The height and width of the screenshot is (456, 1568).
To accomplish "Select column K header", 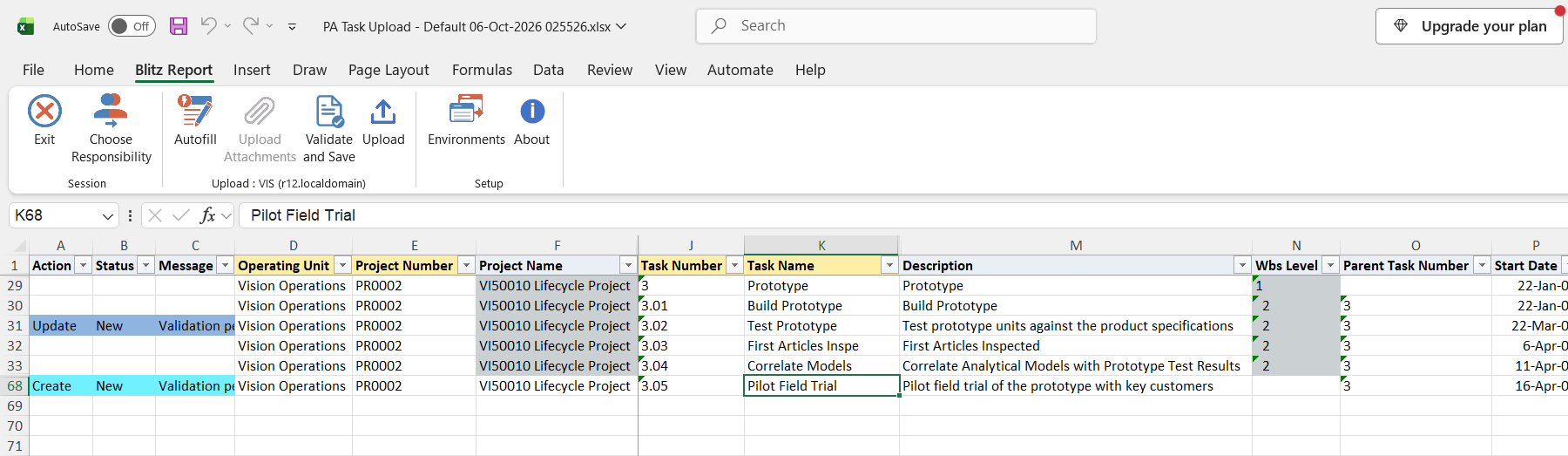I will pyautogui.click(x=821, y=246).
